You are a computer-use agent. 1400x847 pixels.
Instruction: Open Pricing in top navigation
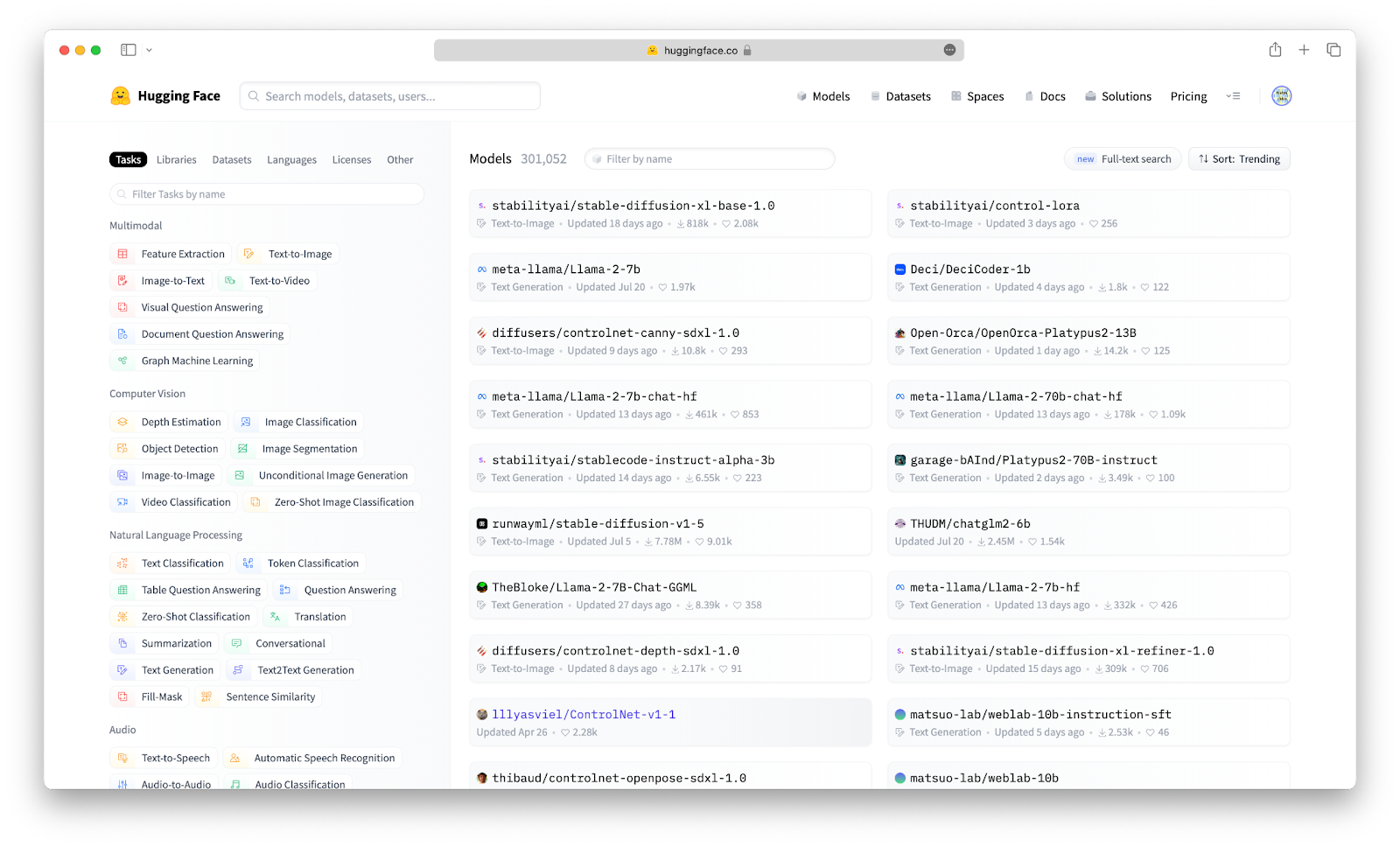(1189, 96)
